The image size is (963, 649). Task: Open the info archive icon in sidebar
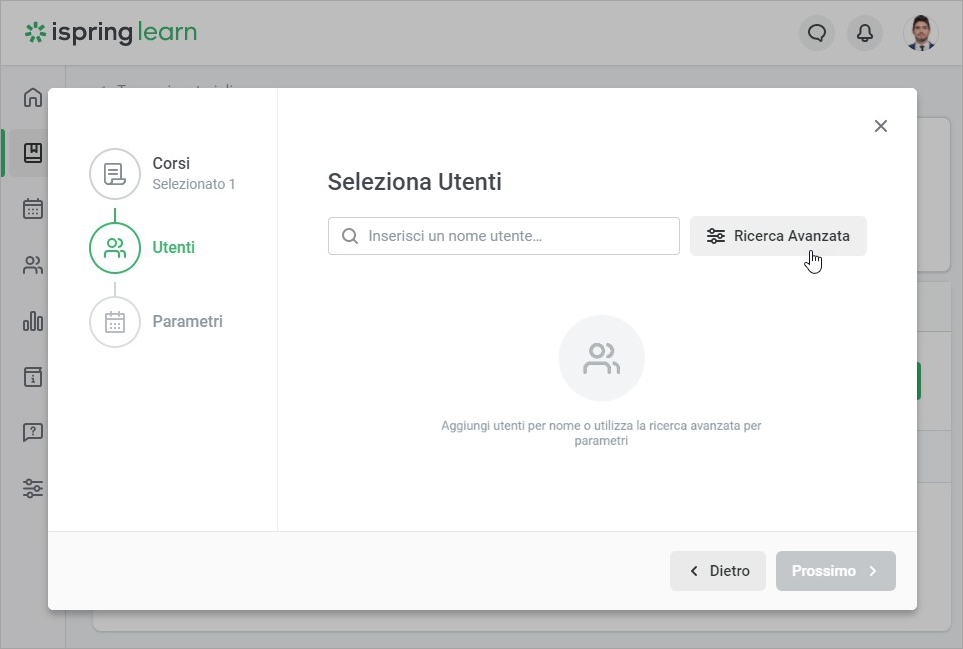click(x=33, y=377)
